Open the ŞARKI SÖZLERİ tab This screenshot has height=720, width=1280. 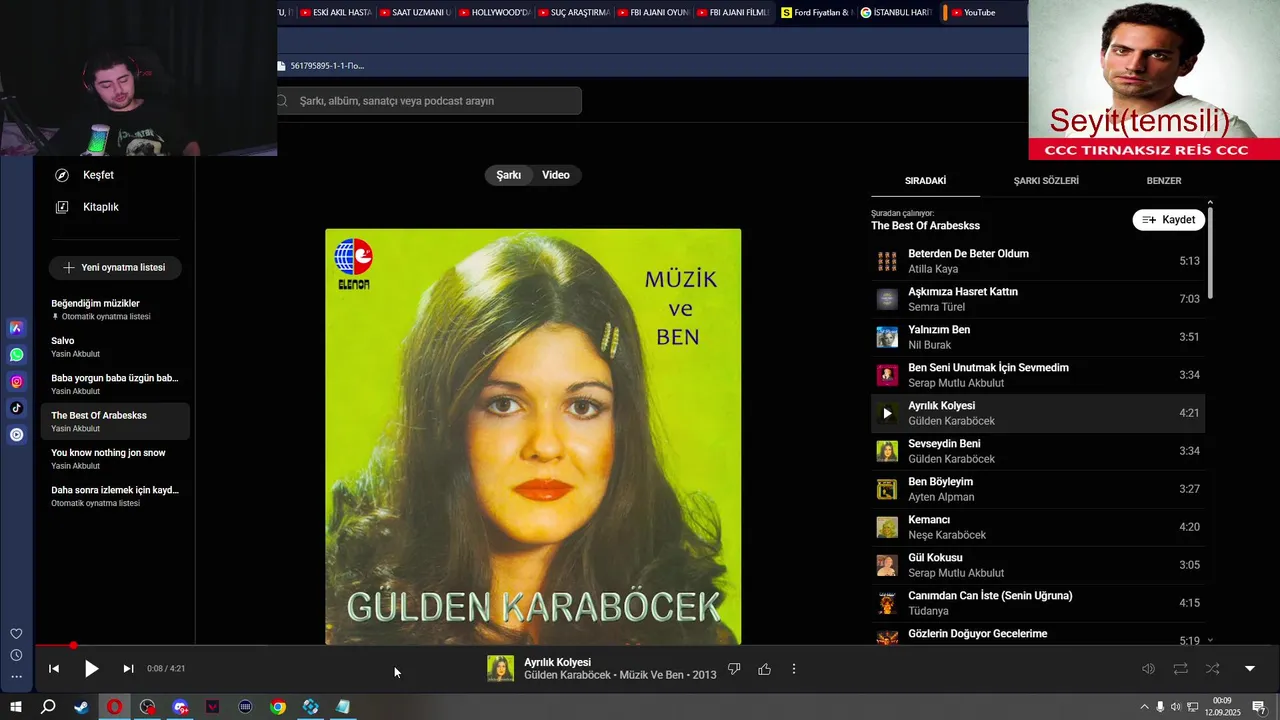1046,181
